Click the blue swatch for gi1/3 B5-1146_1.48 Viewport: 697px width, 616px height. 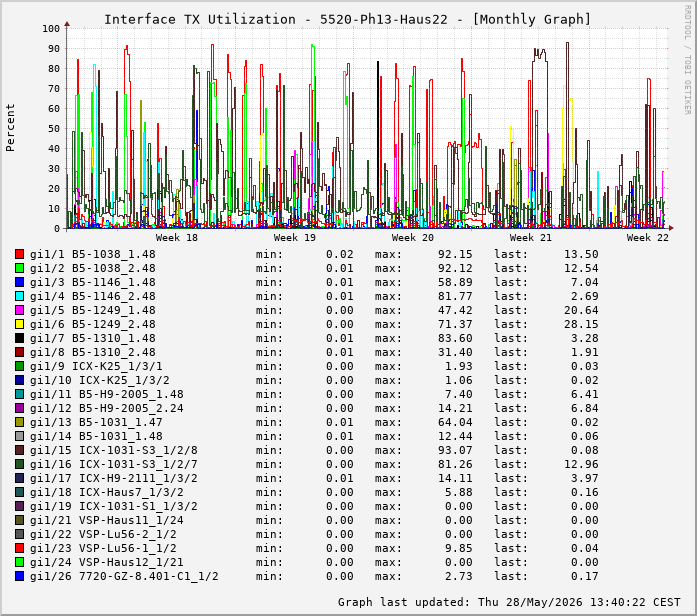(19, 282)
